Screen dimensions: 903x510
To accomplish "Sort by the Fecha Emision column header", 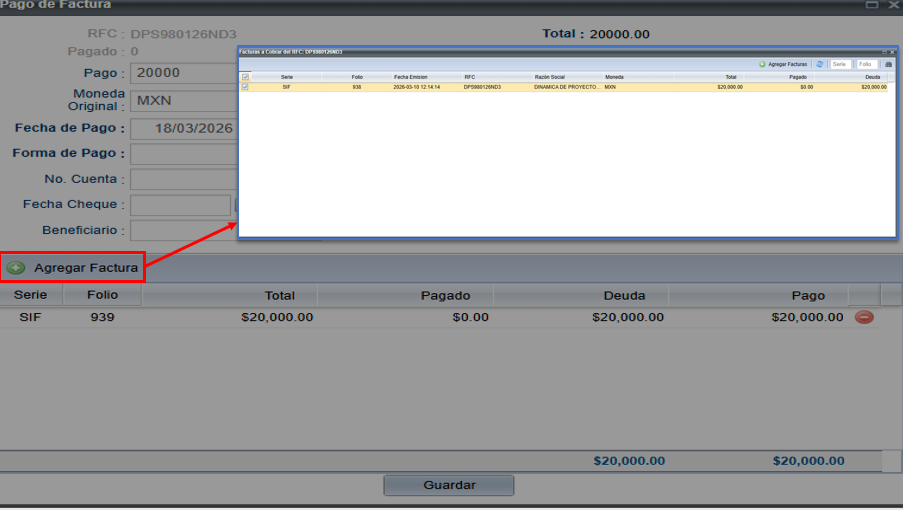I will pos(410,76).
